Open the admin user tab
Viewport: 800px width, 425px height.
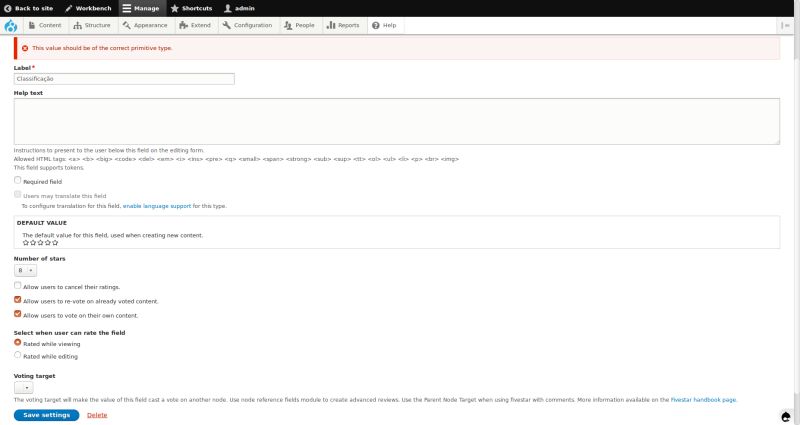coord(239,8)
